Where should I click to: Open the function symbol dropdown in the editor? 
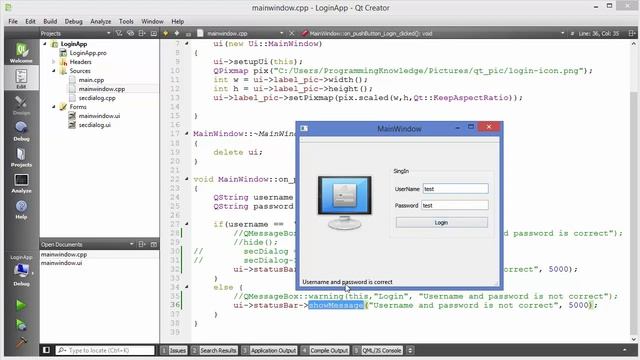pyautogui.click(x=562, y=33)
